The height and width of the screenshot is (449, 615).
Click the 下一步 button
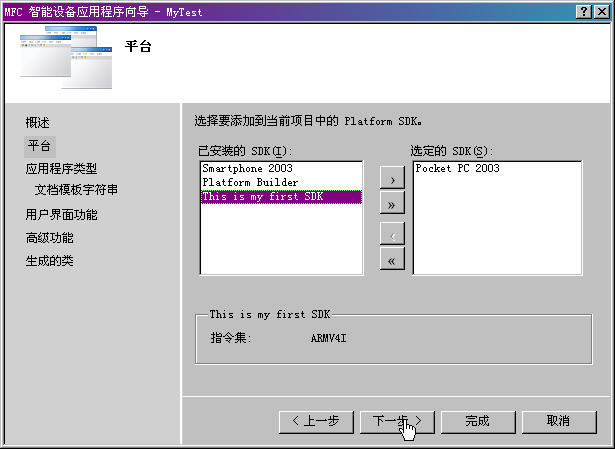(x=397, y=422)
